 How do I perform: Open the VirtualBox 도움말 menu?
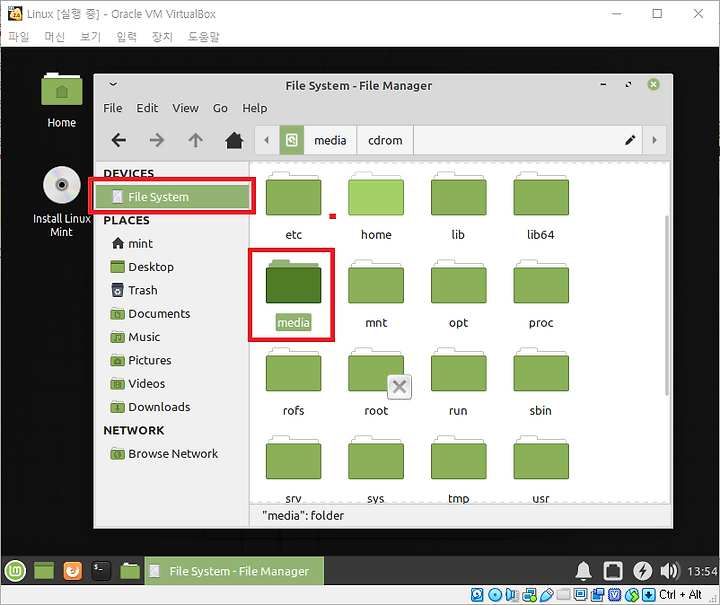(203, 36)
